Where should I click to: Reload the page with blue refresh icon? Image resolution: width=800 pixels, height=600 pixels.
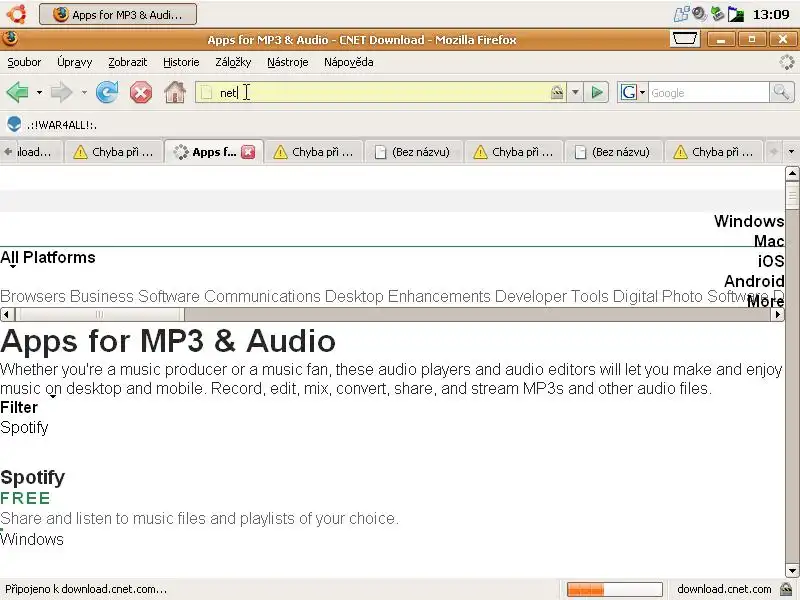tap(107, 92)
